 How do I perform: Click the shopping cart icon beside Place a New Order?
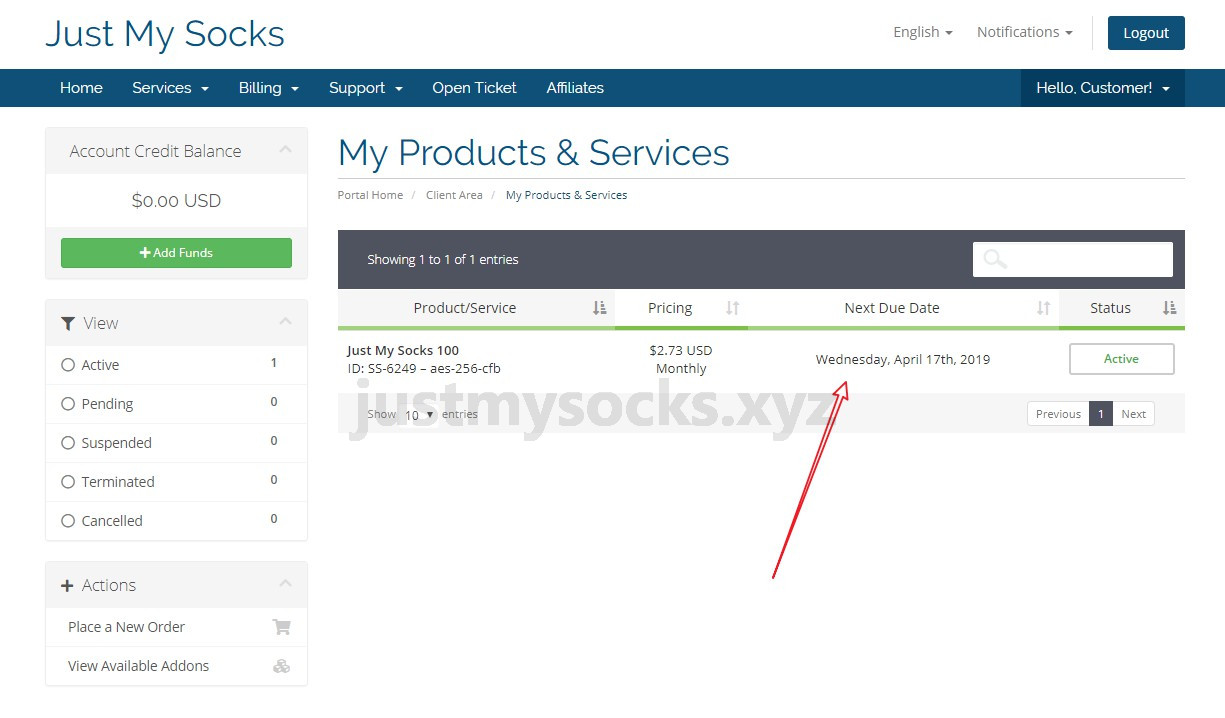coord(282,627)
